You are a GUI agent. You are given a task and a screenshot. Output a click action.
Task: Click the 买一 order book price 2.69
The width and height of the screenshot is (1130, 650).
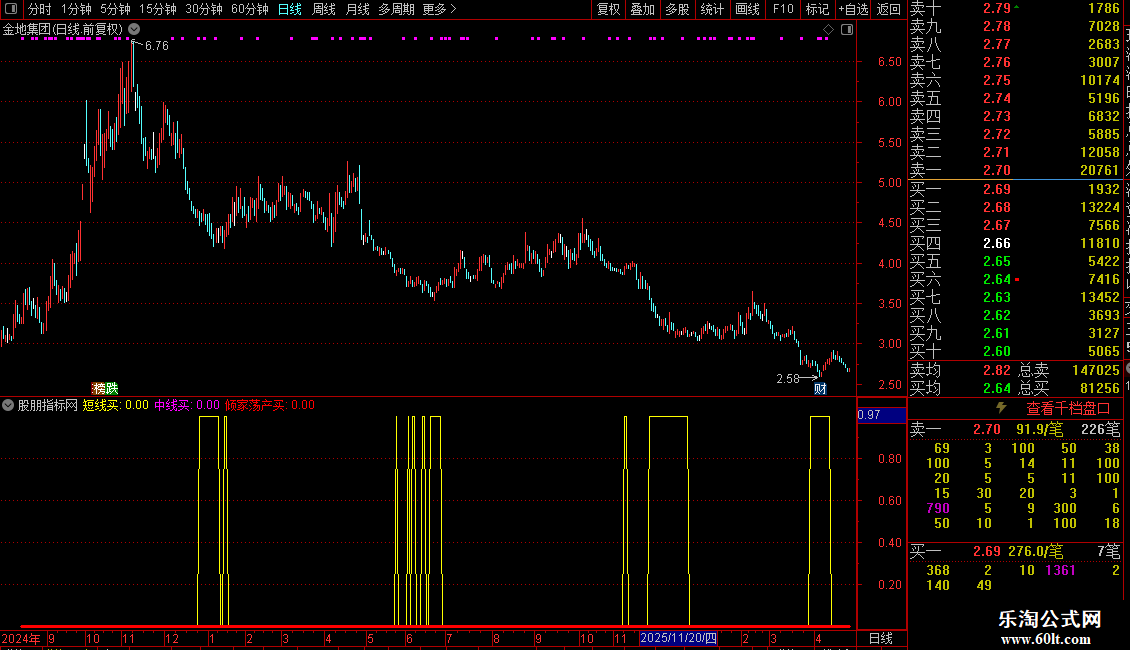[x=997, y=189]
